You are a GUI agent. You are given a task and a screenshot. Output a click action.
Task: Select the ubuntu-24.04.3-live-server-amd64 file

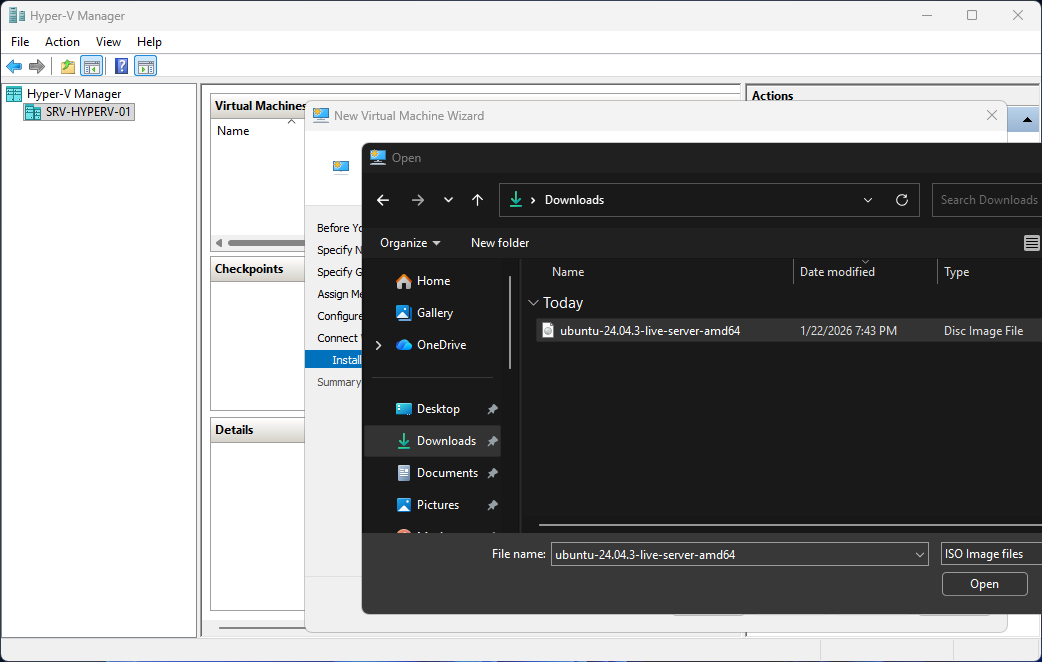(x=649, y=331)
